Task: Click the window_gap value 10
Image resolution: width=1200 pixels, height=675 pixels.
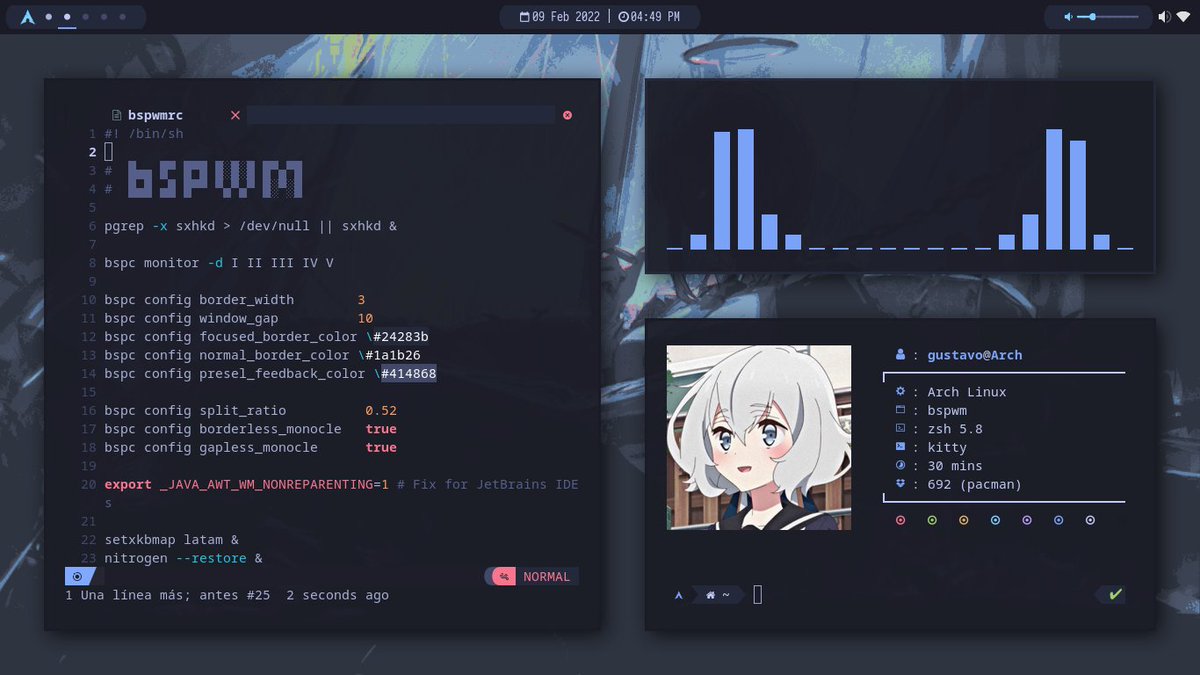Action: [365, 318]
